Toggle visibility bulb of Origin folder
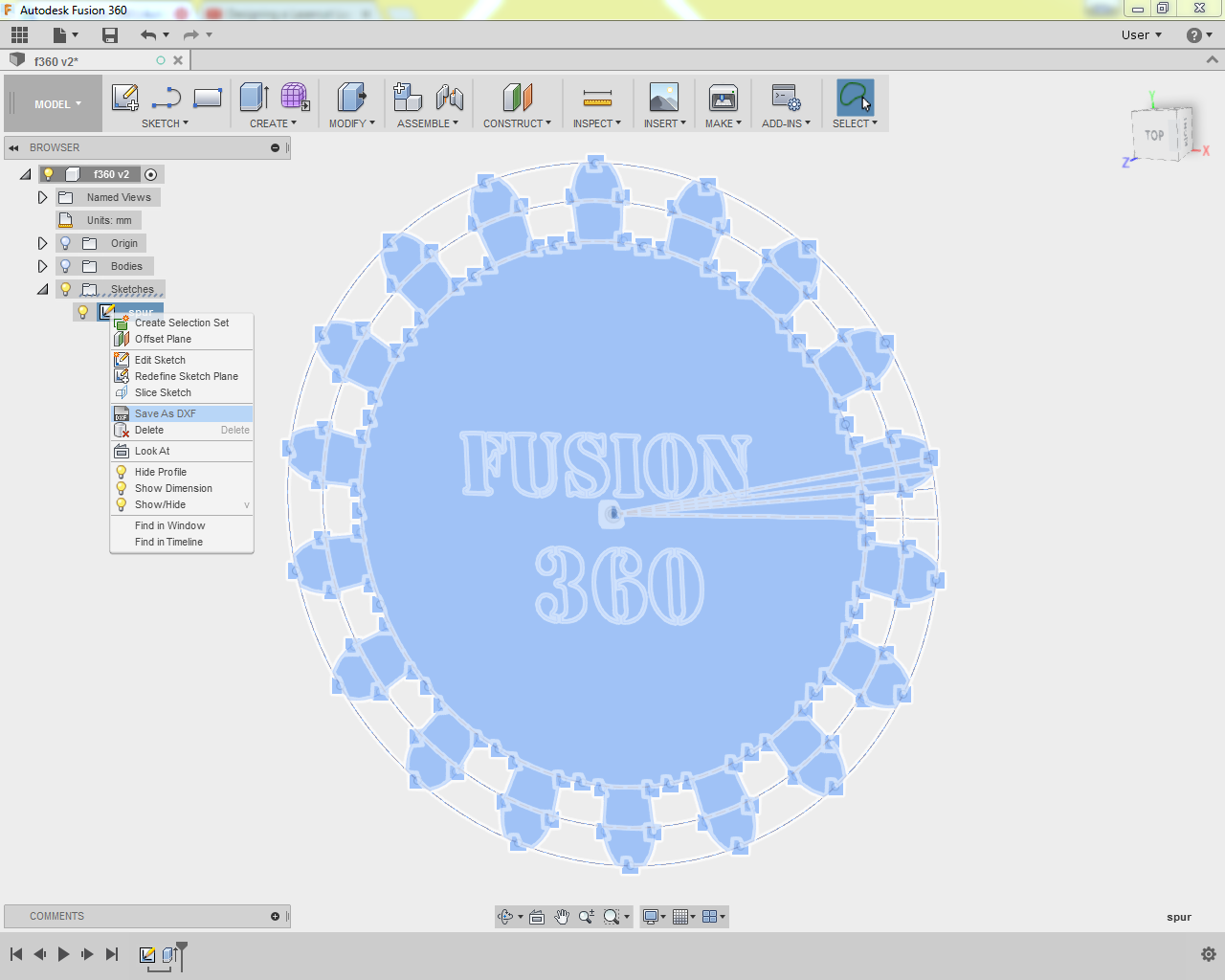The image size is (1225, 980). point(65,243)
